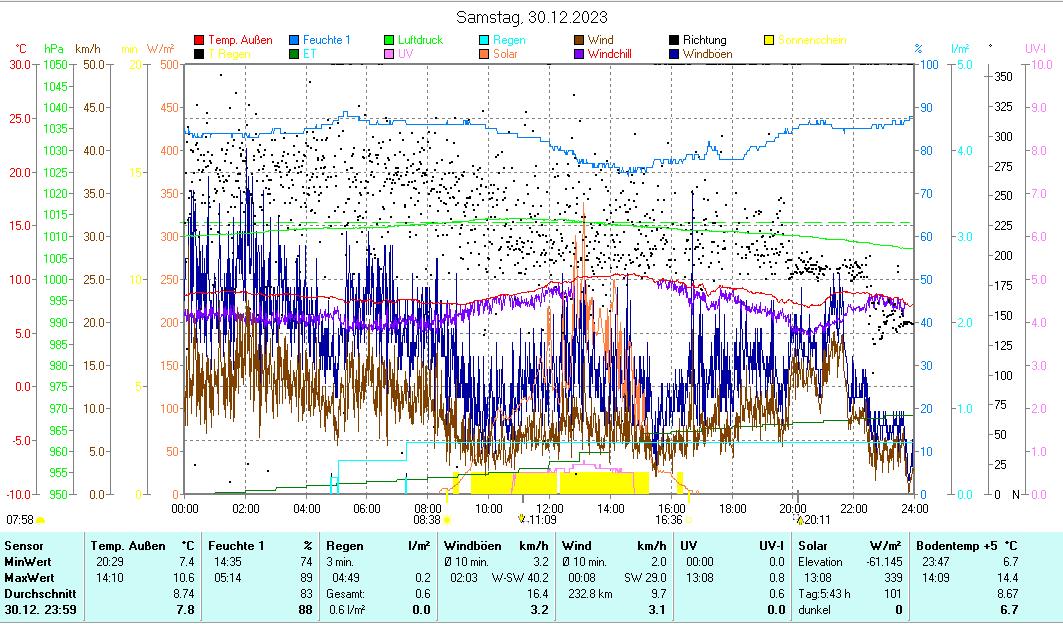This screenshot has width=1063, height=624.
Task: Click the pink UV legend square
Action: click(390, 54)
